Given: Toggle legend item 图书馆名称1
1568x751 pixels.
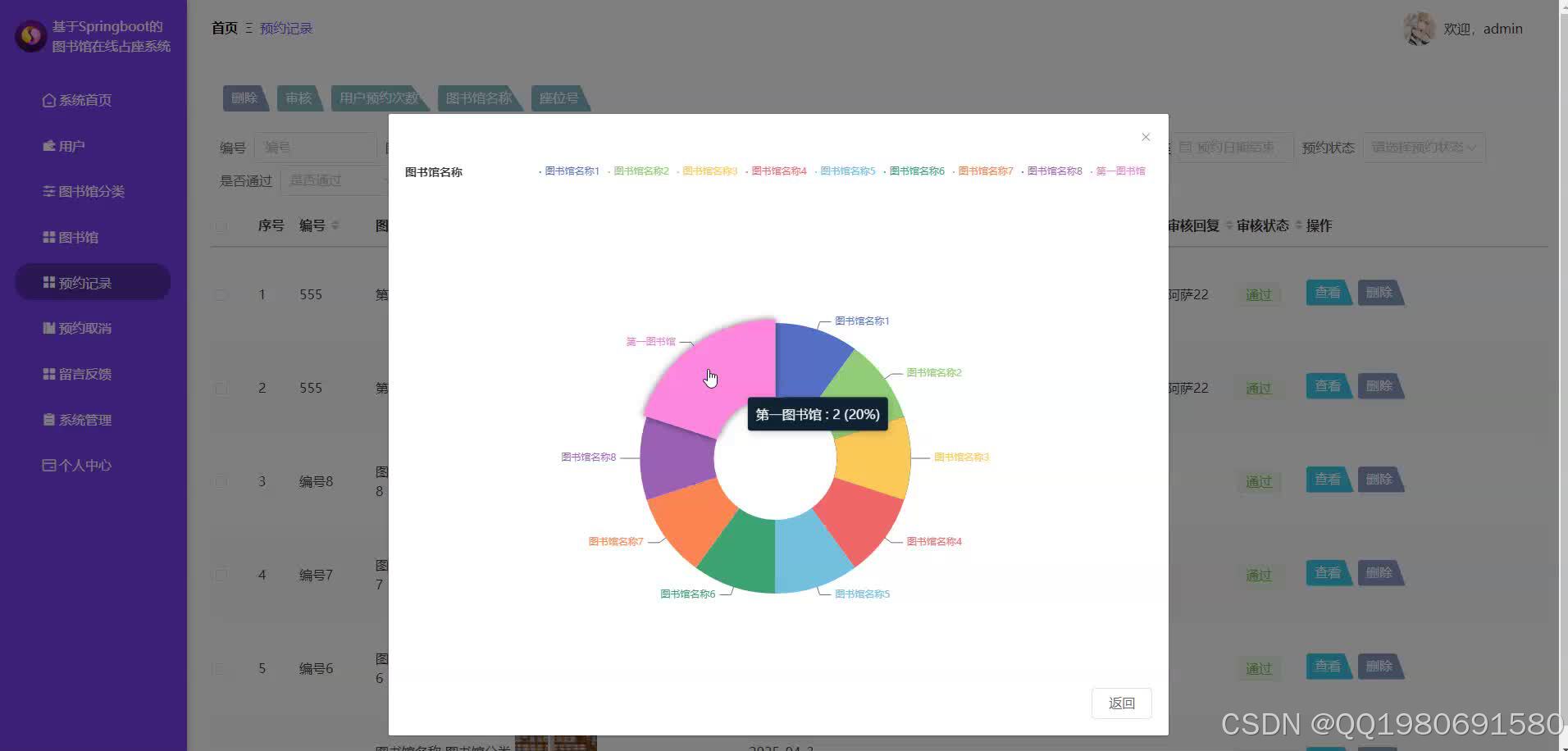Looking at the screenshot, I should [x=569, y=171].
